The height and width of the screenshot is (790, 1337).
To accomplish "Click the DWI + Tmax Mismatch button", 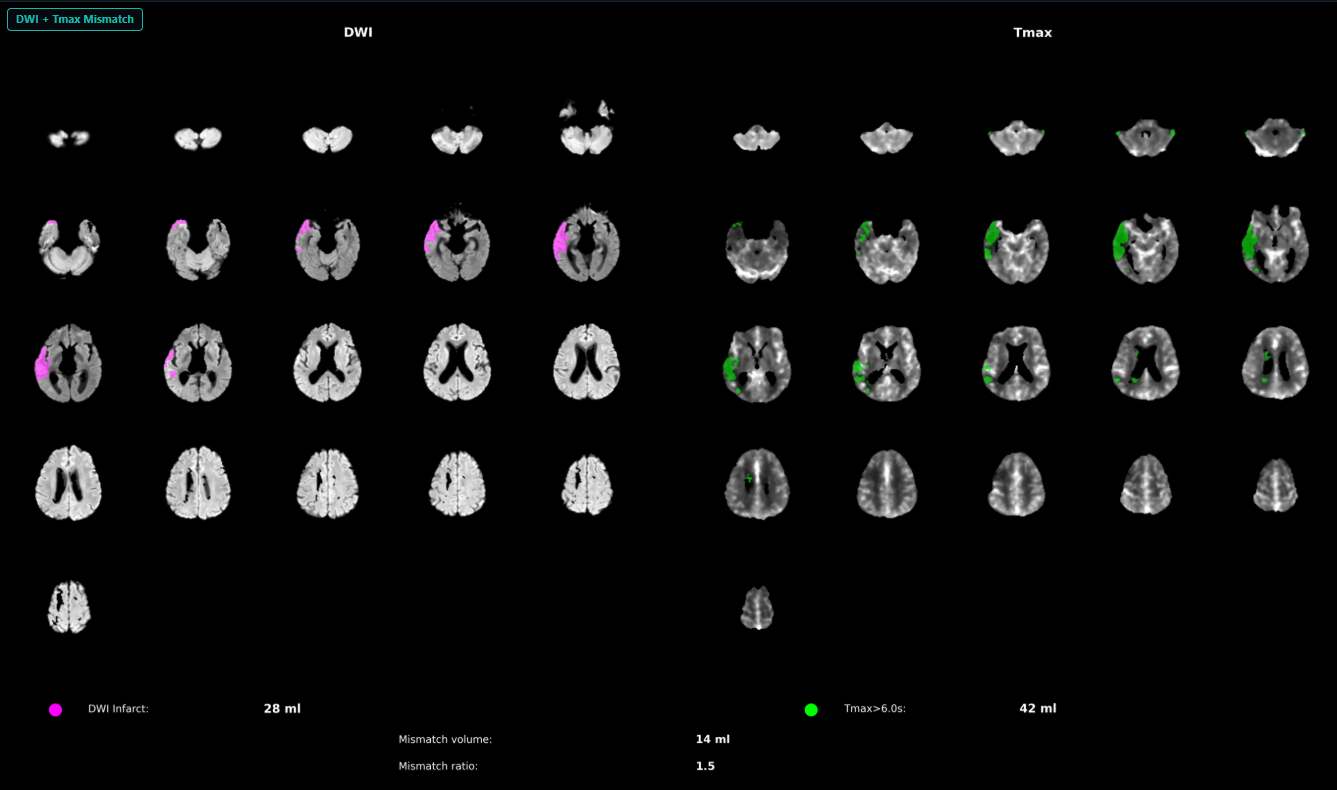I will (x=75, y=19).
